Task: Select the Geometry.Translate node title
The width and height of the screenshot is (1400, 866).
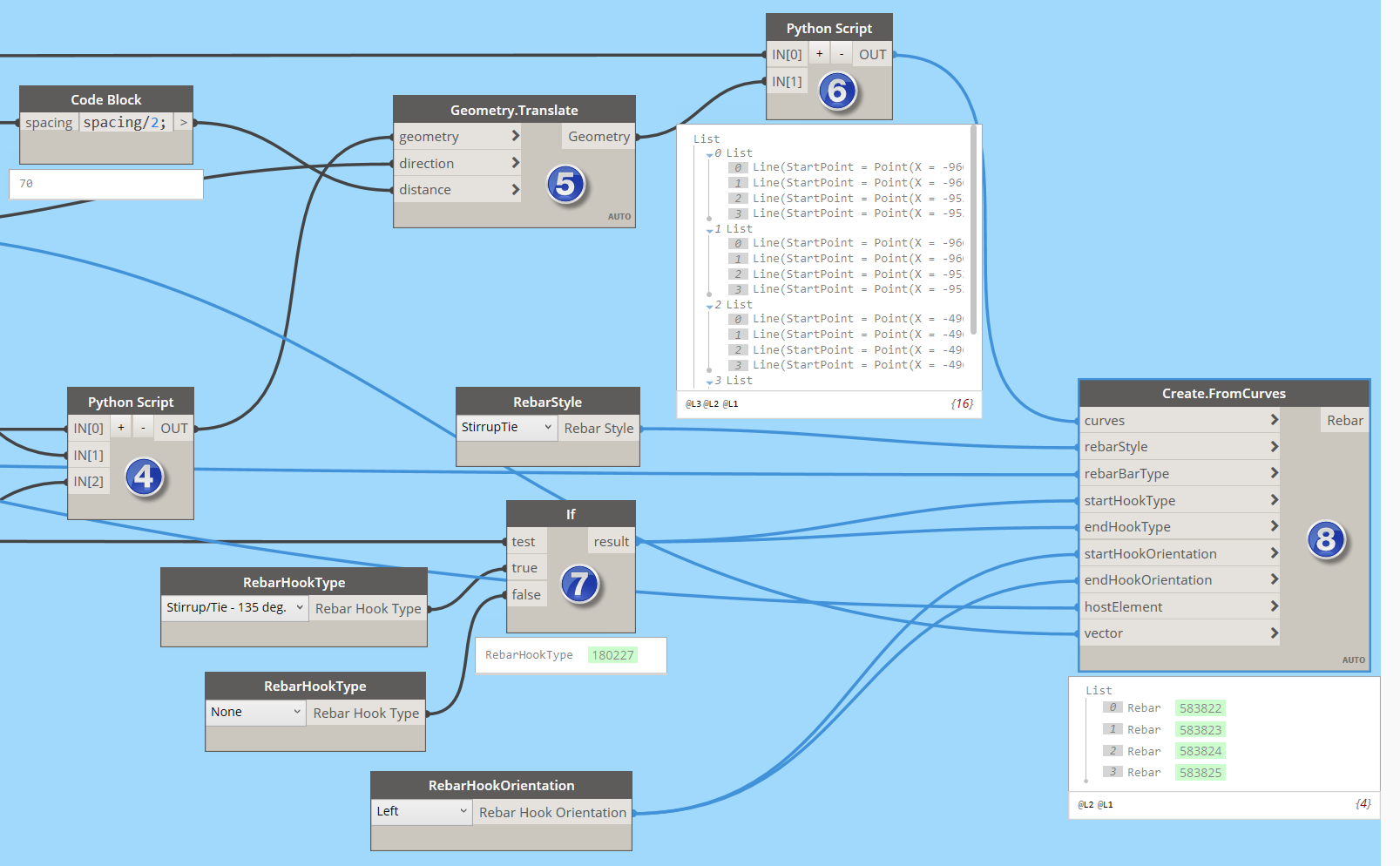Action: (514, 110)
